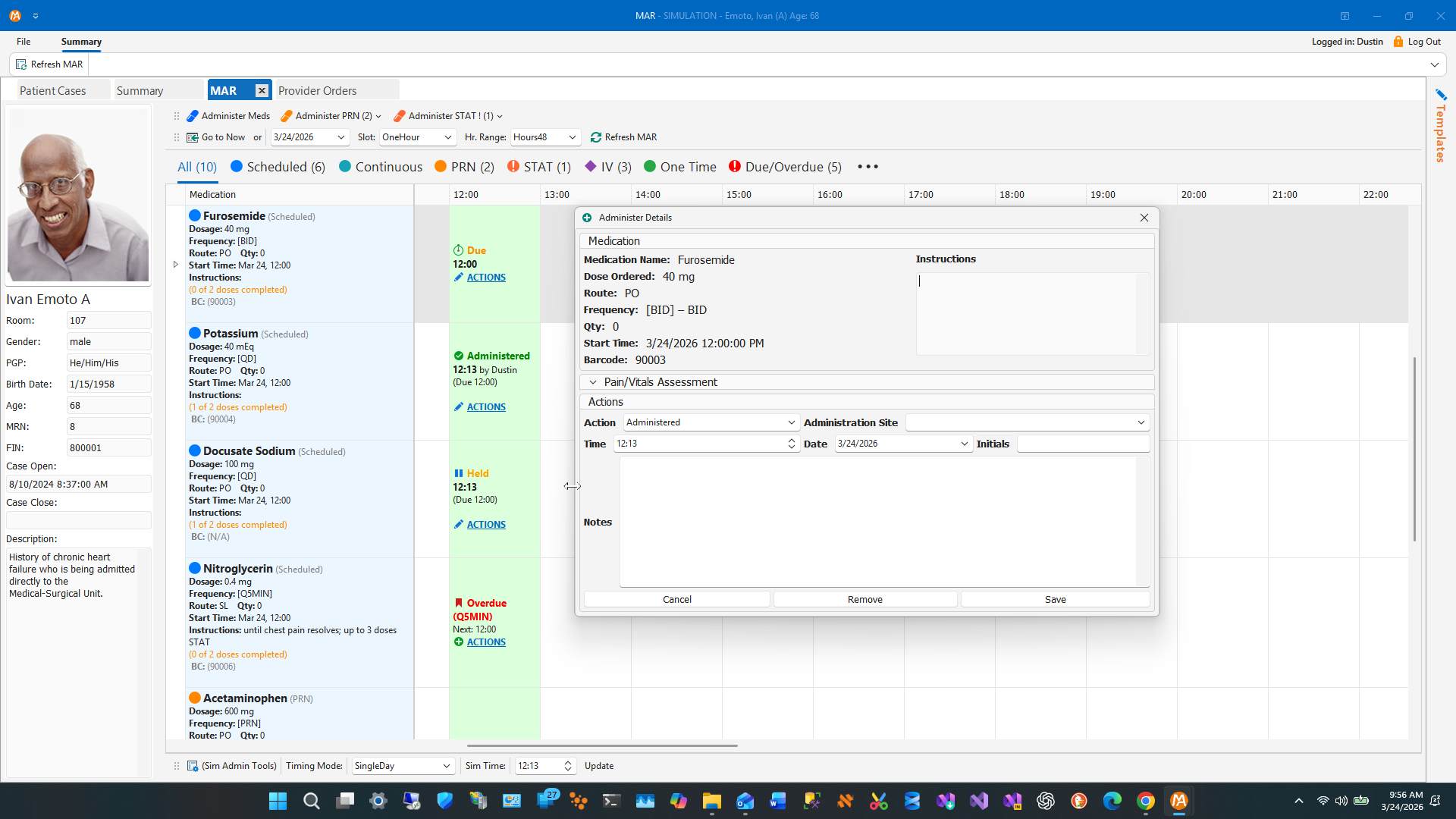Image resolution: width=1456 pixels, height=819 pixels.
Task: Switch to the Provider Orders tab
Action: [x=317, y=90]
